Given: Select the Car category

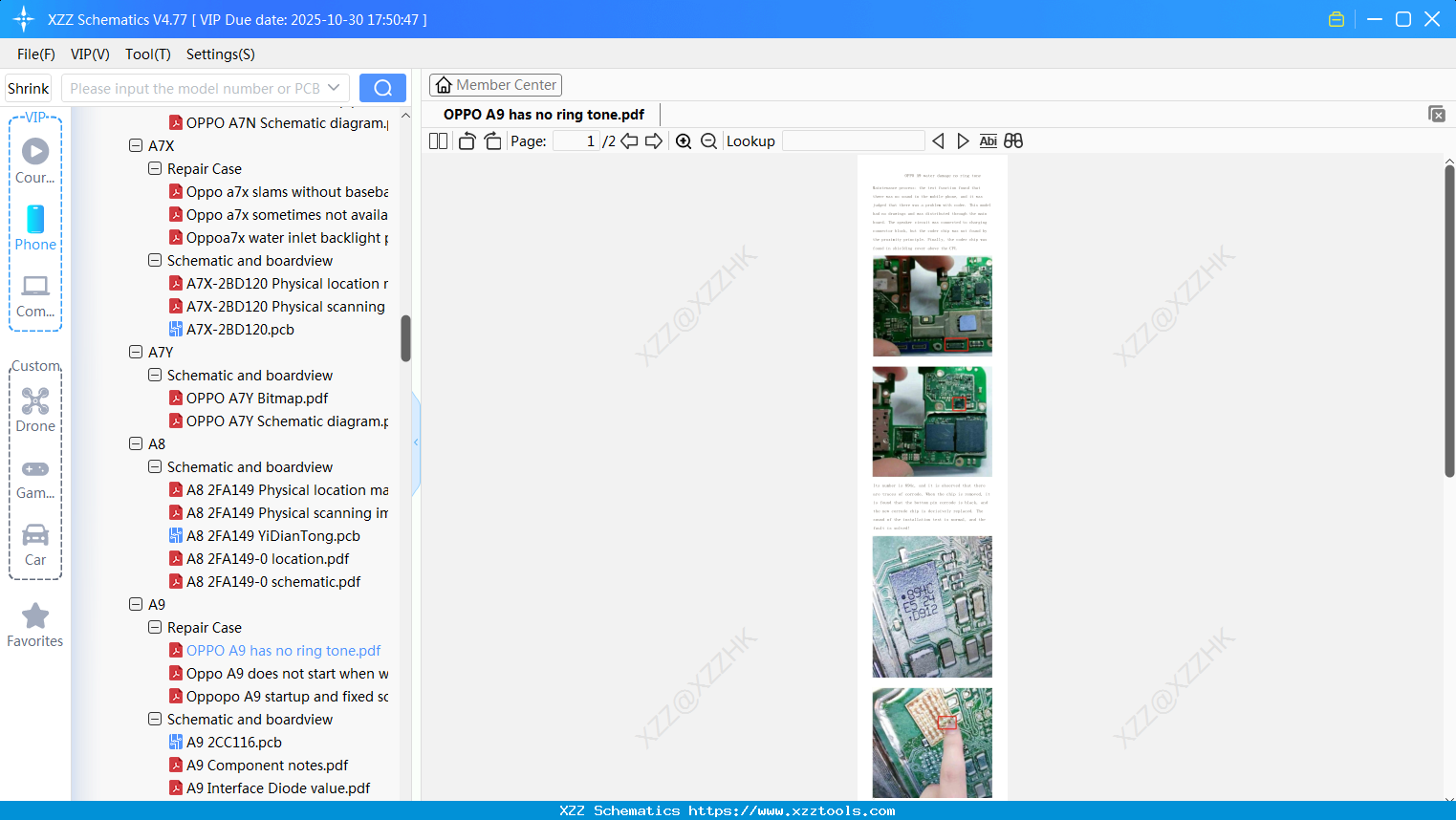Looking at the screenshot, I should [35, 545].
